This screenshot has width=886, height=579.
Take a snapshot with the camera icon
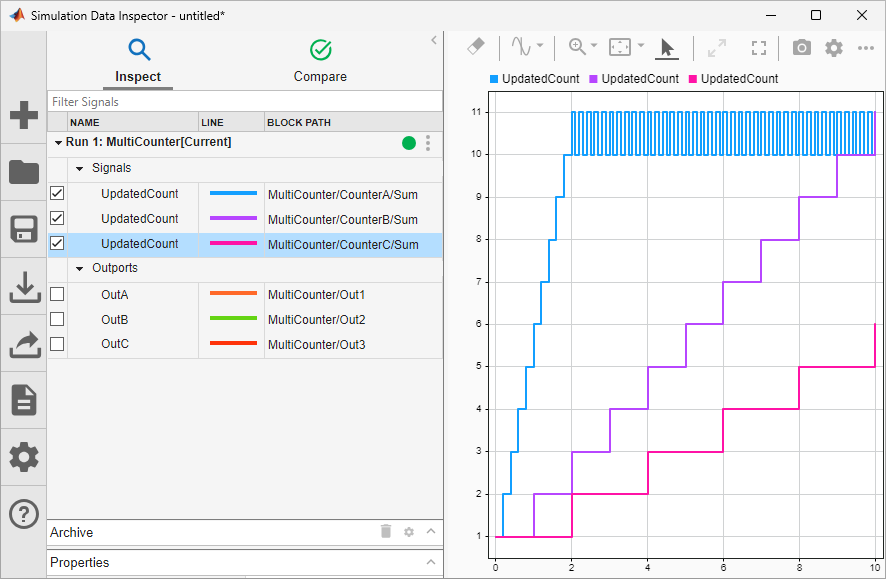[x=801, y=47]
